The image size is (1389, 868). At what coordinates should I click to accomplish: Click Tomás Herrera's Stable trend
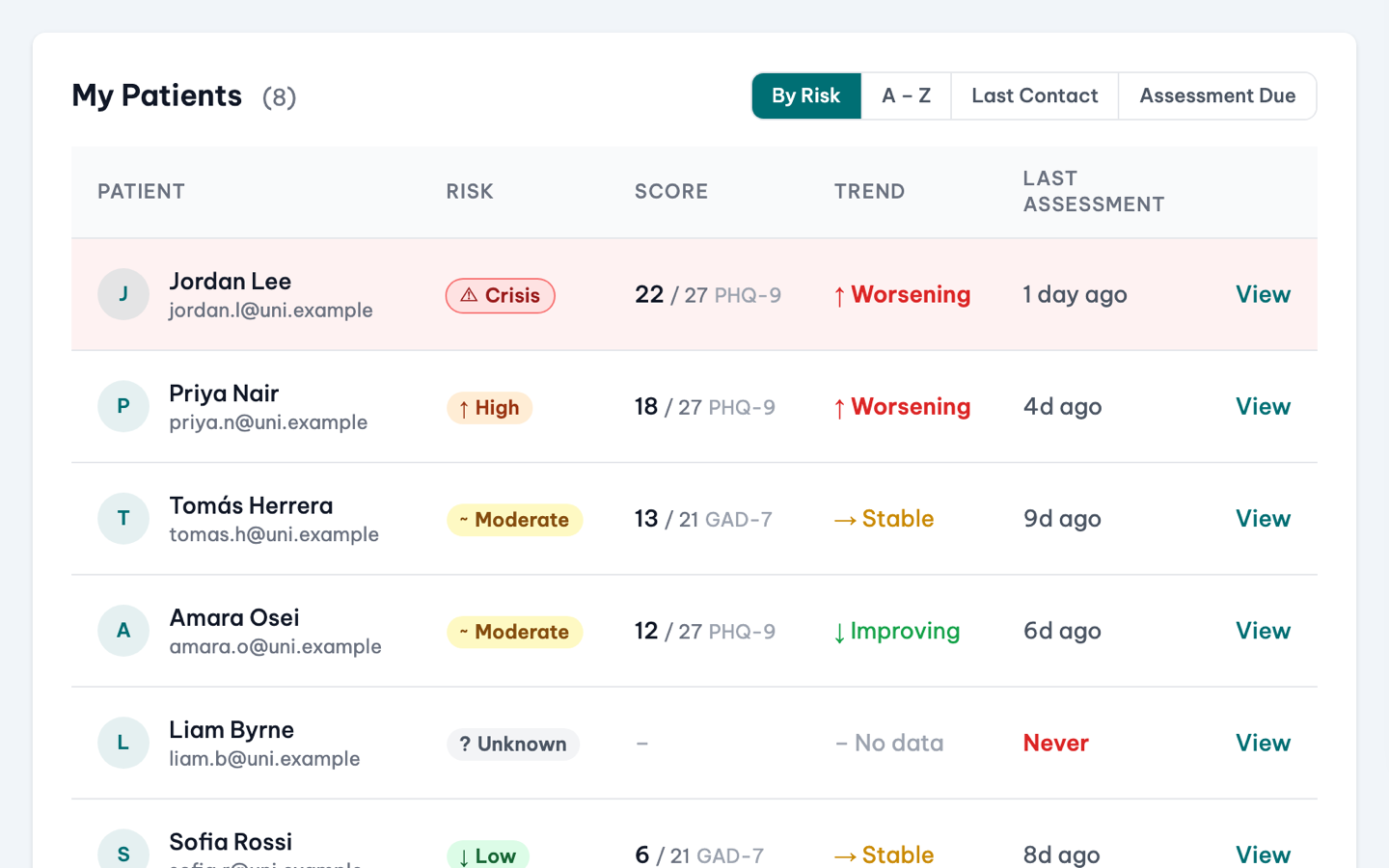click(884, 518)
